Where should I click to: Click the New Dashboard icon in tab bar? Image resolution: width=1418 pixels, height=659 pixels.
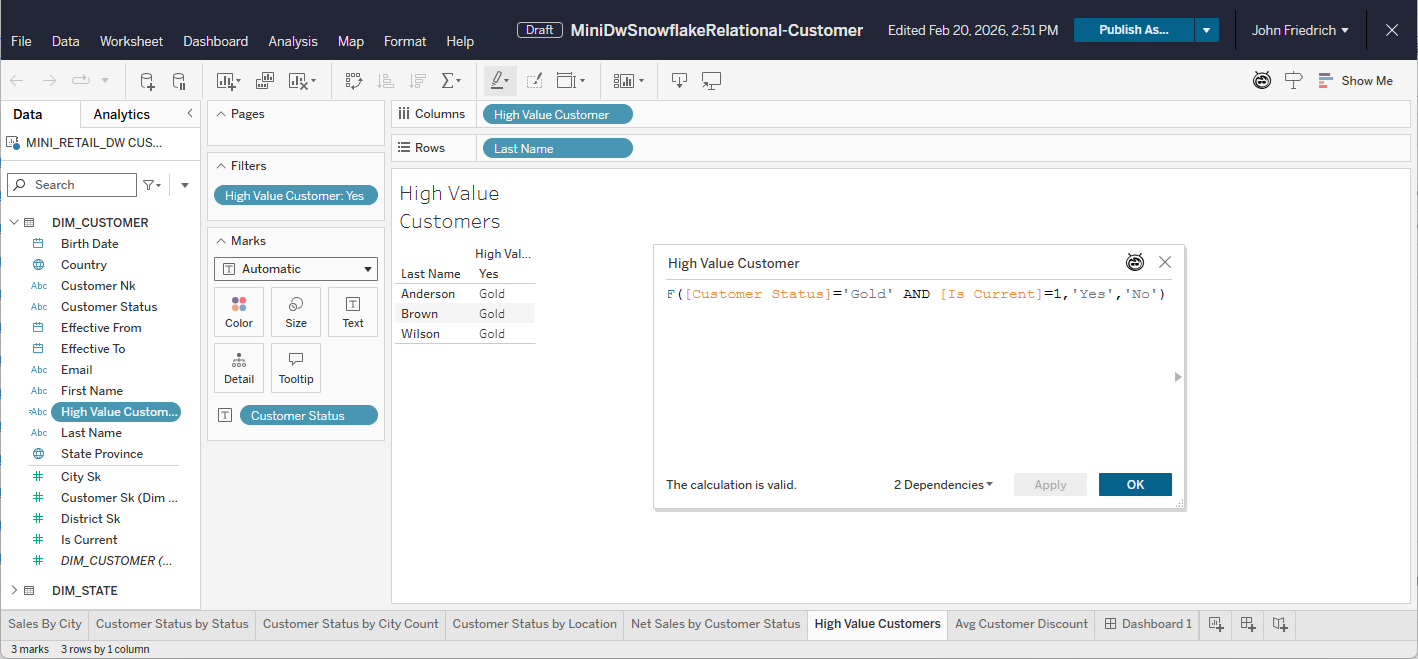[x=1248, y=624]
